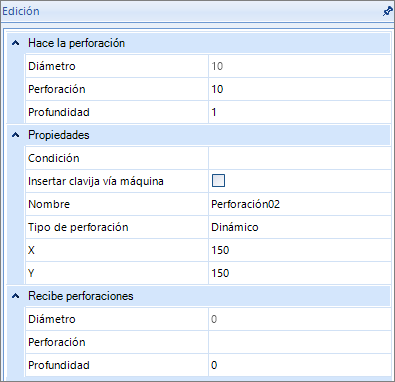Screen dimensions: 395x382
Task: Open the Tipo de perforación Dinámico value
Action: coord(300,227)
